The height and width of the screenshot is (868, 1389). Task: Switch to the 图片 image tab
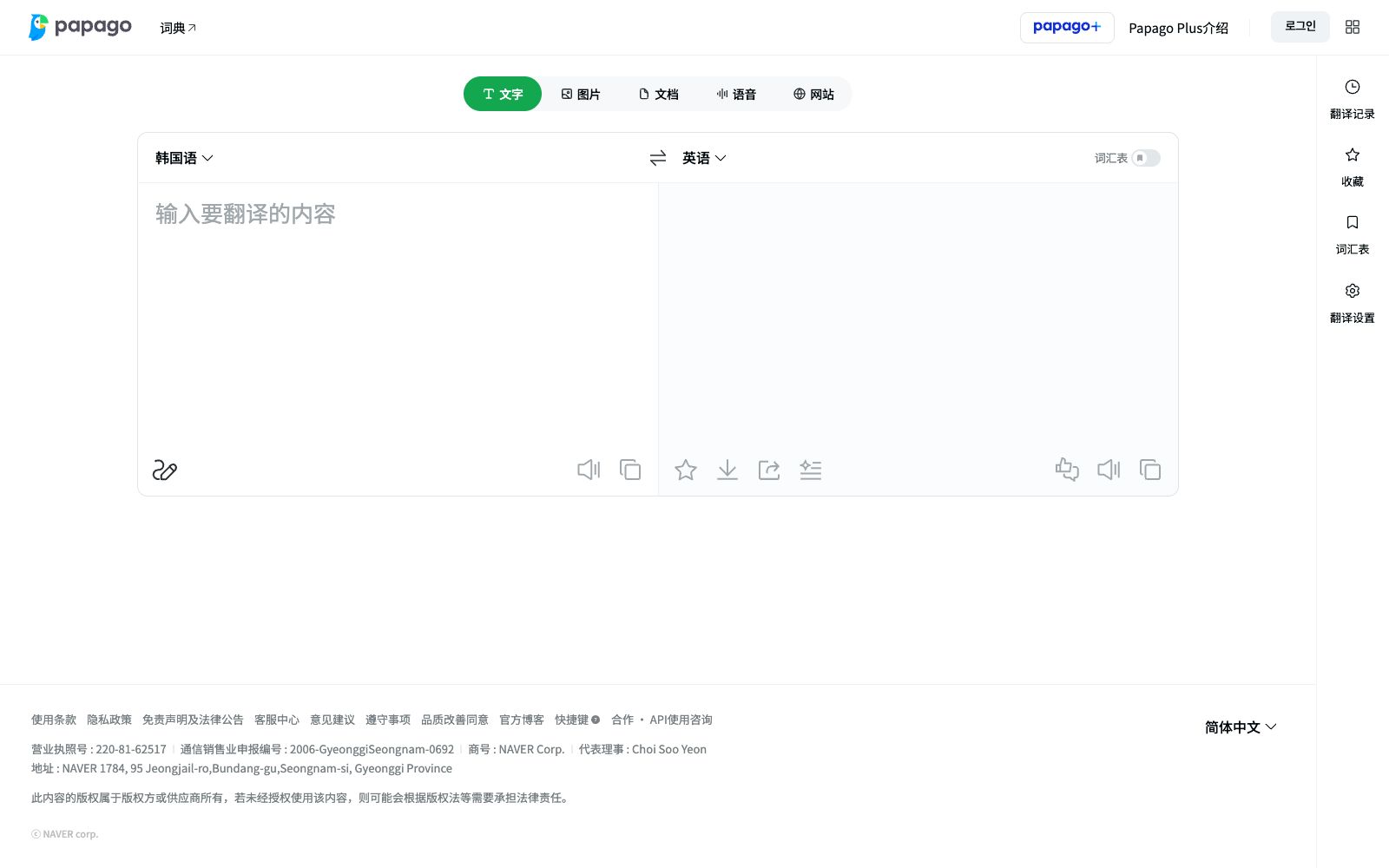point(581,94)
